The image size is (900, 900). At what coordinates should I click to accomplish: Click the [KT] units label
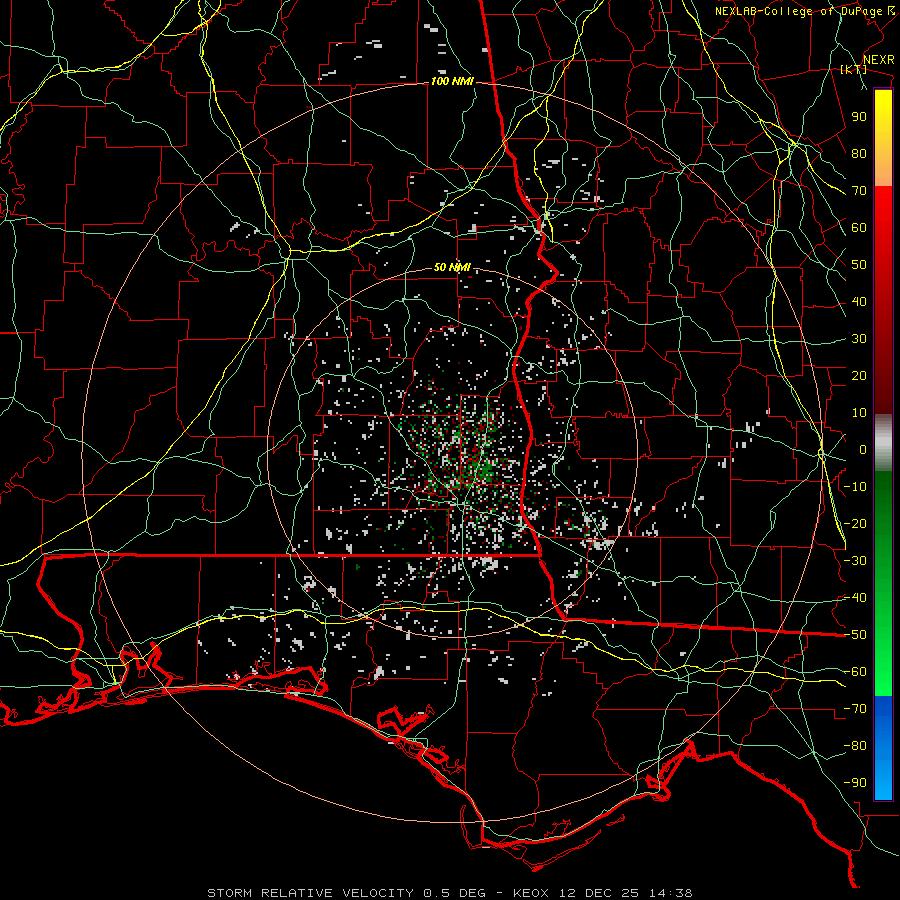(x=853, y=69)
